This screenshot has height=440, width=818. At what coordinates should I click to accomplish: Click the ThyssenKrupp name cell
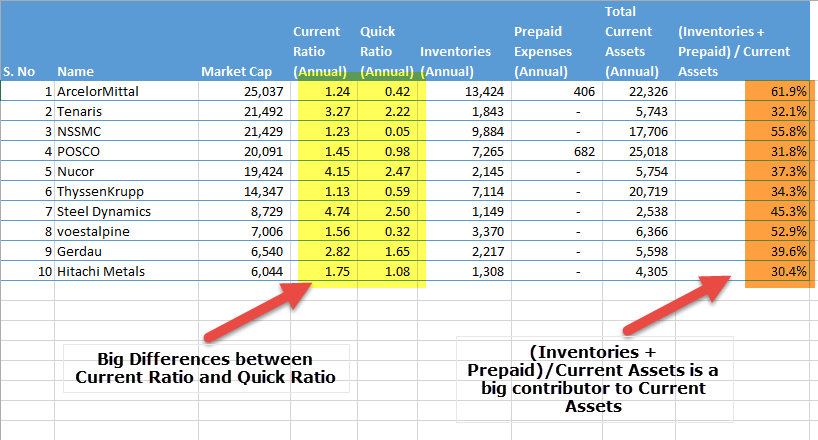[126, 191]
